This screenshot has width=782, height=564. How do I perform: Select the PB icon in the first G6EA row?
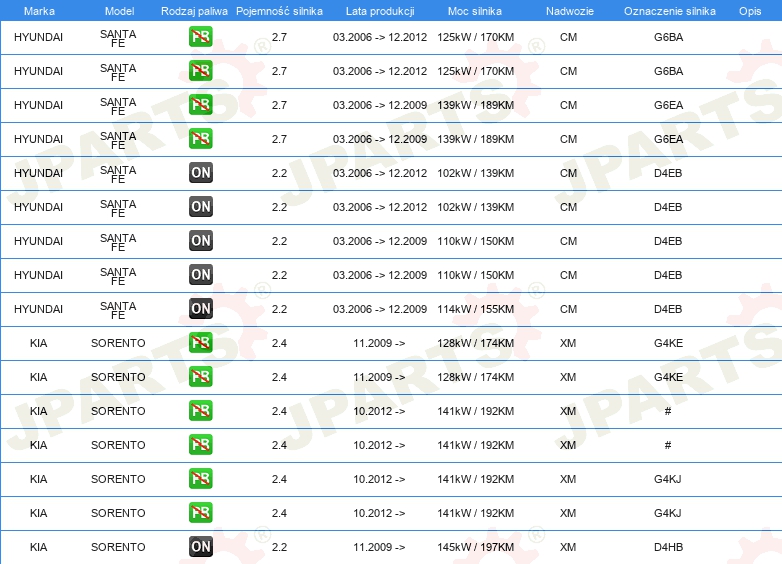point(200,105)
